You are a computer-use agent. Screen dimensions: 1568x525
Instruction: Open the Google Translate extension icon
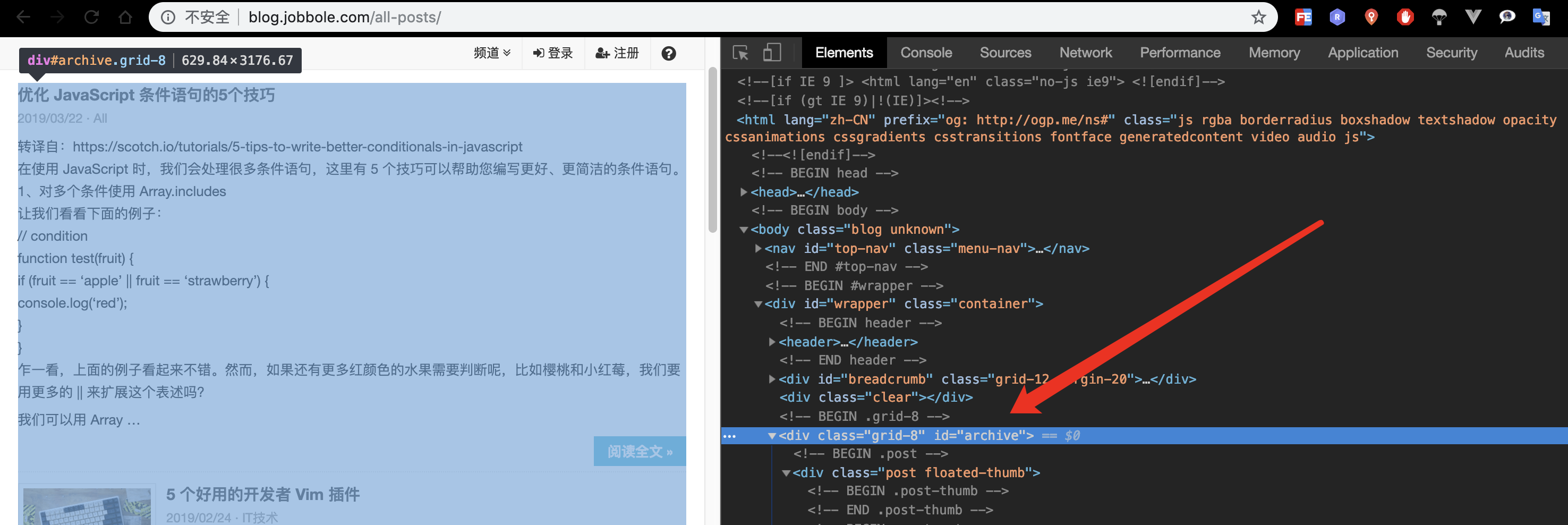(x=1540, y=17)
